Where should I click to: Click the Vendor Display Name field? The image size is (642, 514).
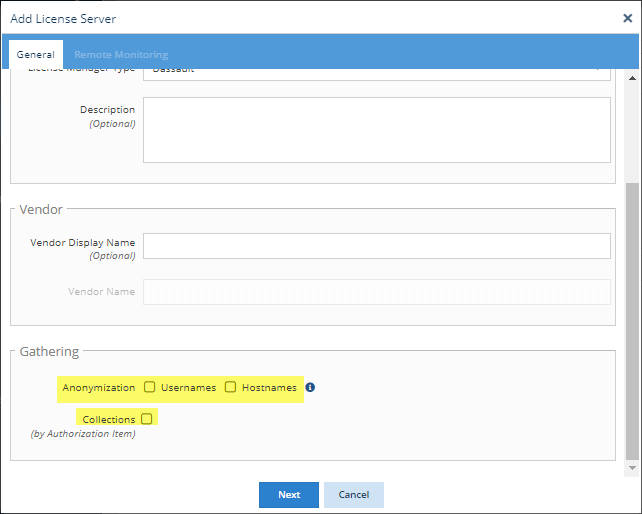pos(377,246)
